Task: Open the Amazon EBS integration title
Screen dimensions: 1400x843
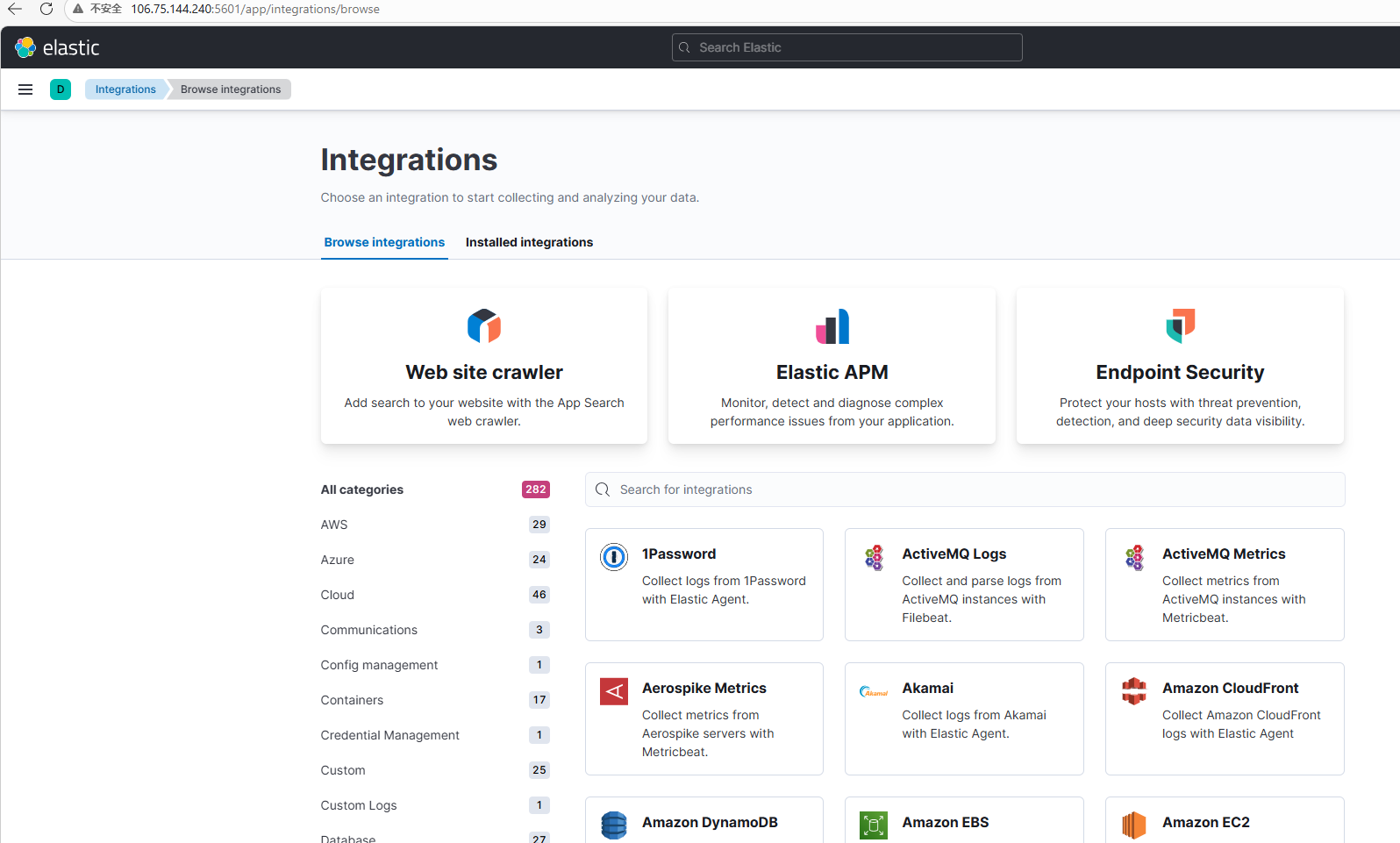Action: (946, 822)
